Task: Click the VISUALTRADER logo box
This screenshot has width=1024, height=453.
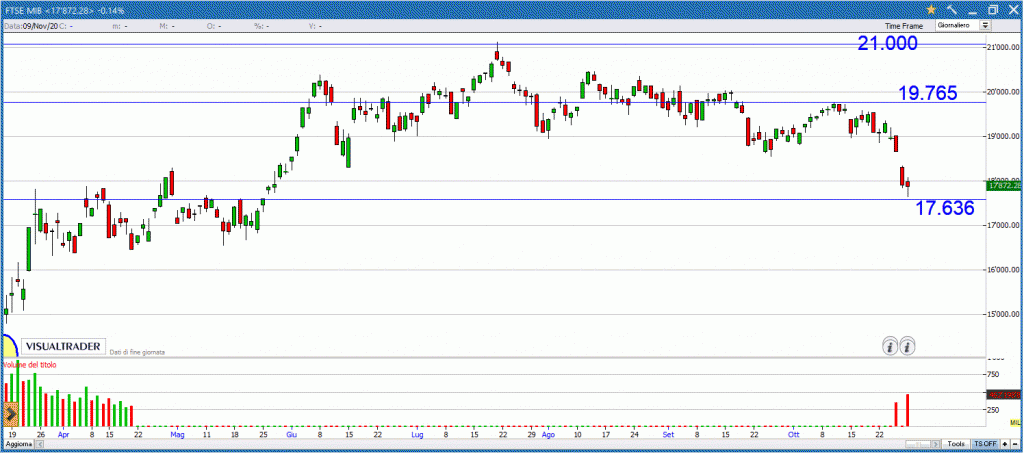Action: tap(63, 346)
